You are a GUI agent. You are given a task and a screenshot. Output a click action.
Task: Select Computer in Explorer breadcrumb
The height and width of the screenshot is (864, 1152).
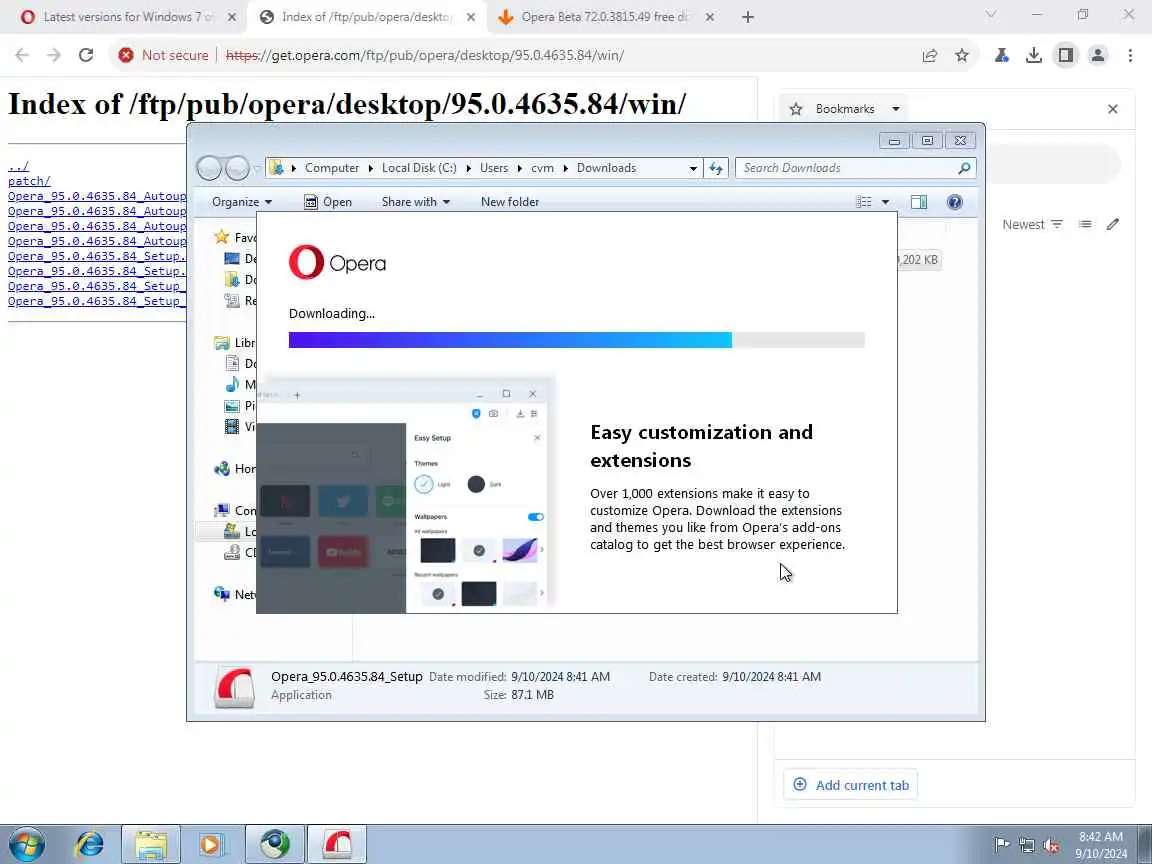tap(331, 168)
